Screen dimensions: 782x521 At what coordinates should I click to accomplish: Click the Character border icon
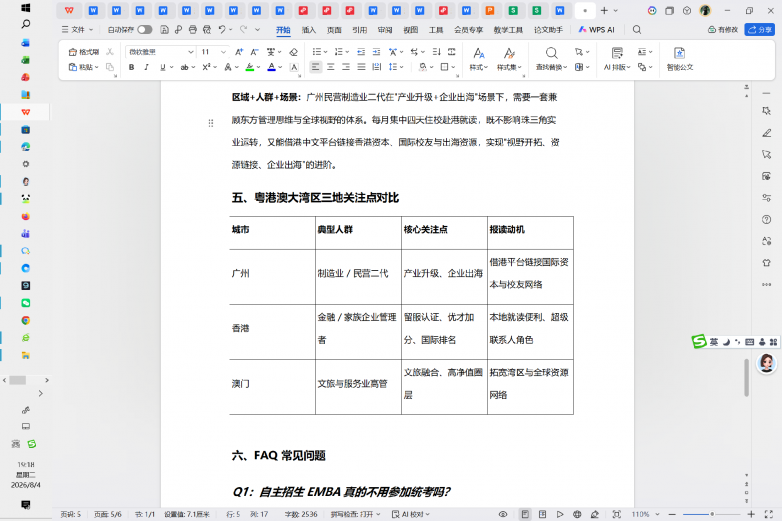[294, 67]
